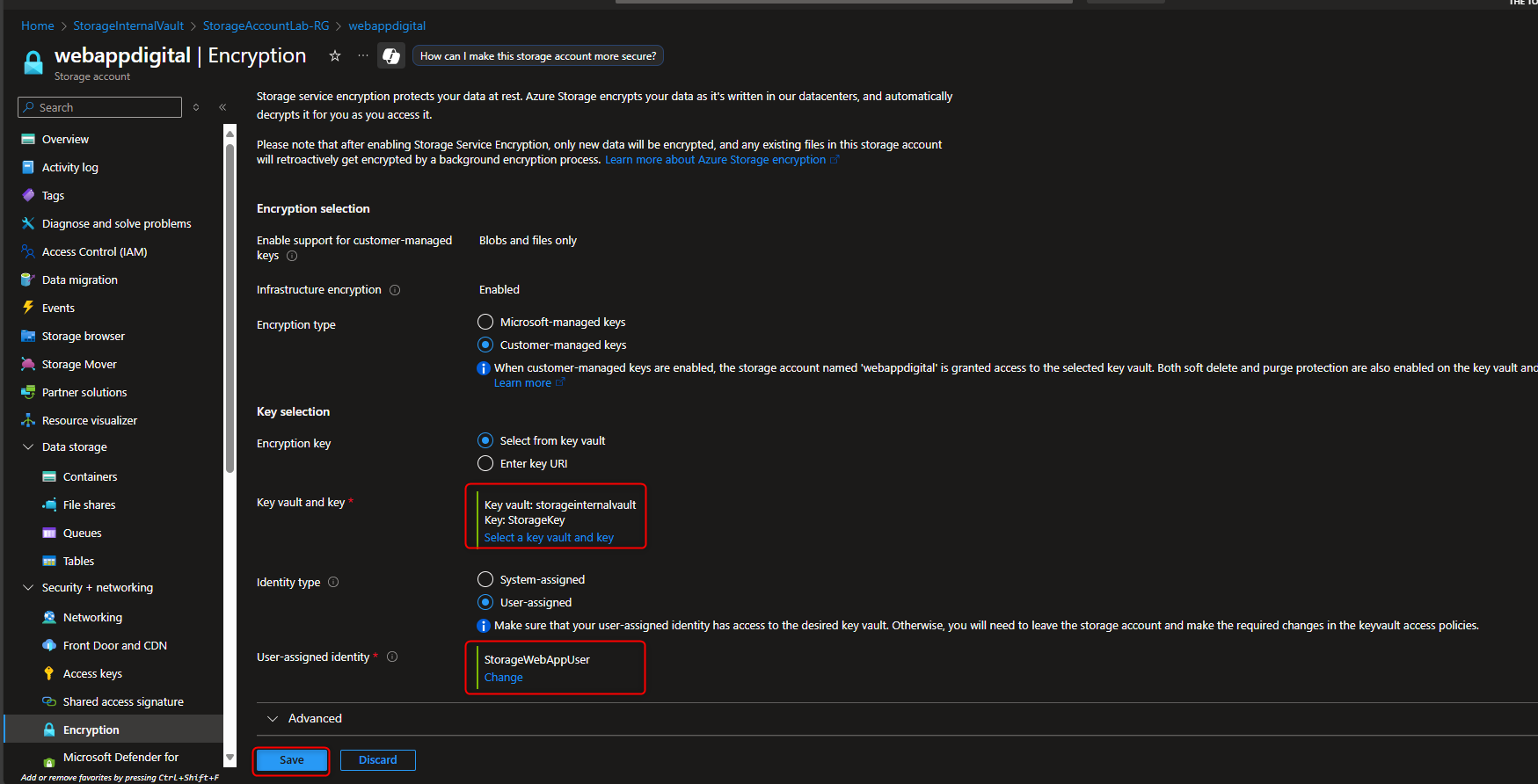Click 'How can I make this storage account more secure?'
This screenshot has height=784, width=1538.
[538, 56]
